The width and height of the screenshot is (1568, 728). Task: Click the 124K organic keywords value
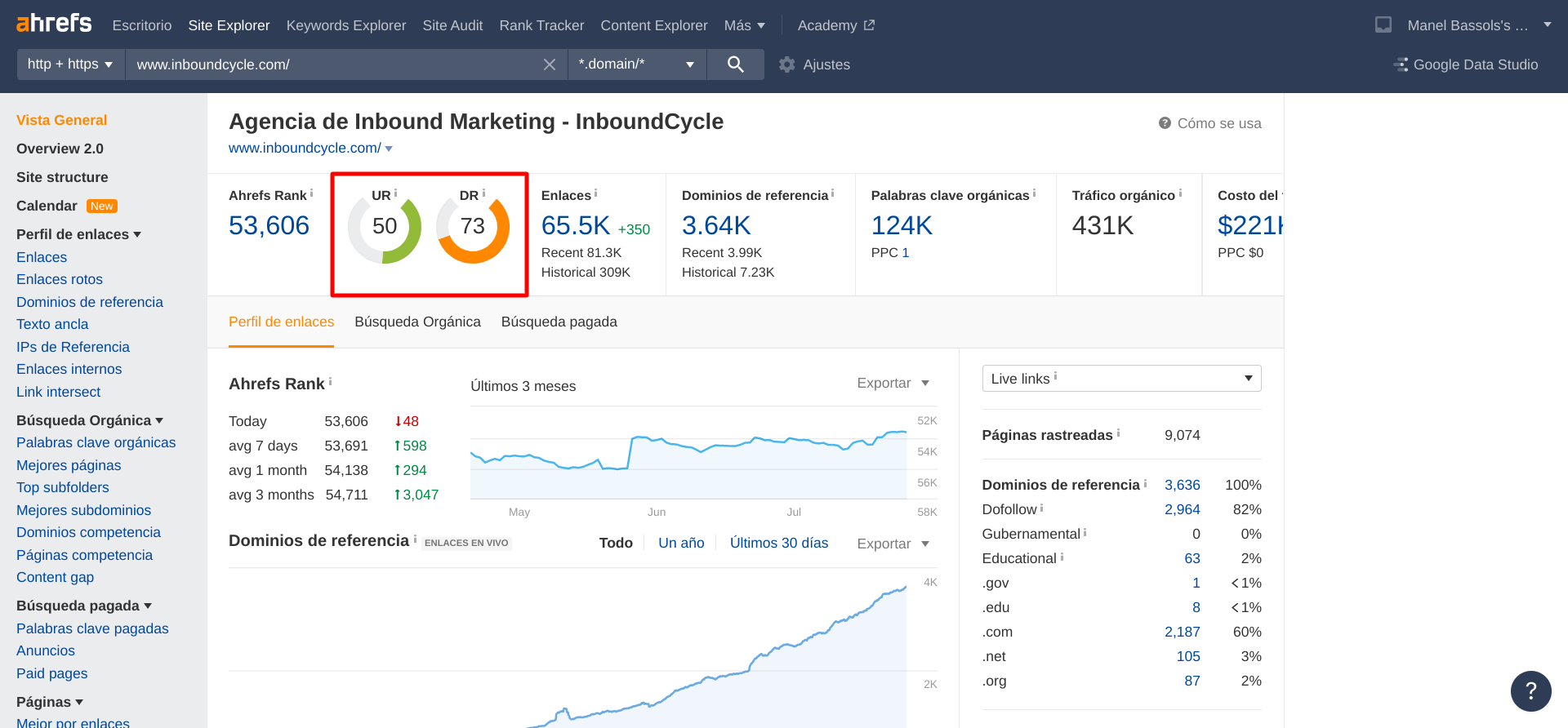pos(902,225)
